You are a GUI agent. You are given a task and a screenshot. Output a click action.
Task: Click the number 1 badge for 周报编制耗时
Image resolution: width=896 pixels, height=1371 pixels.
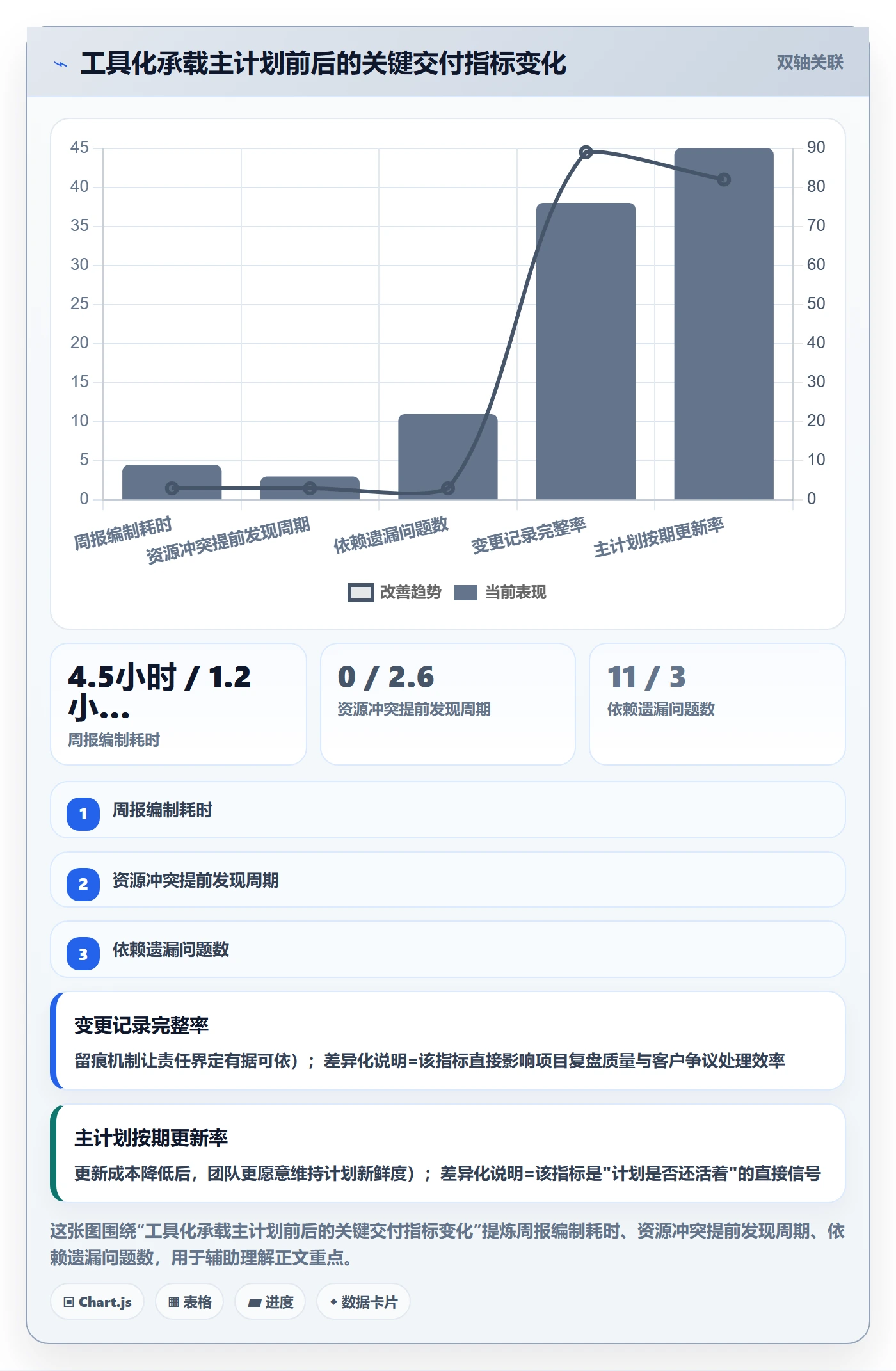tap(83, 814)
